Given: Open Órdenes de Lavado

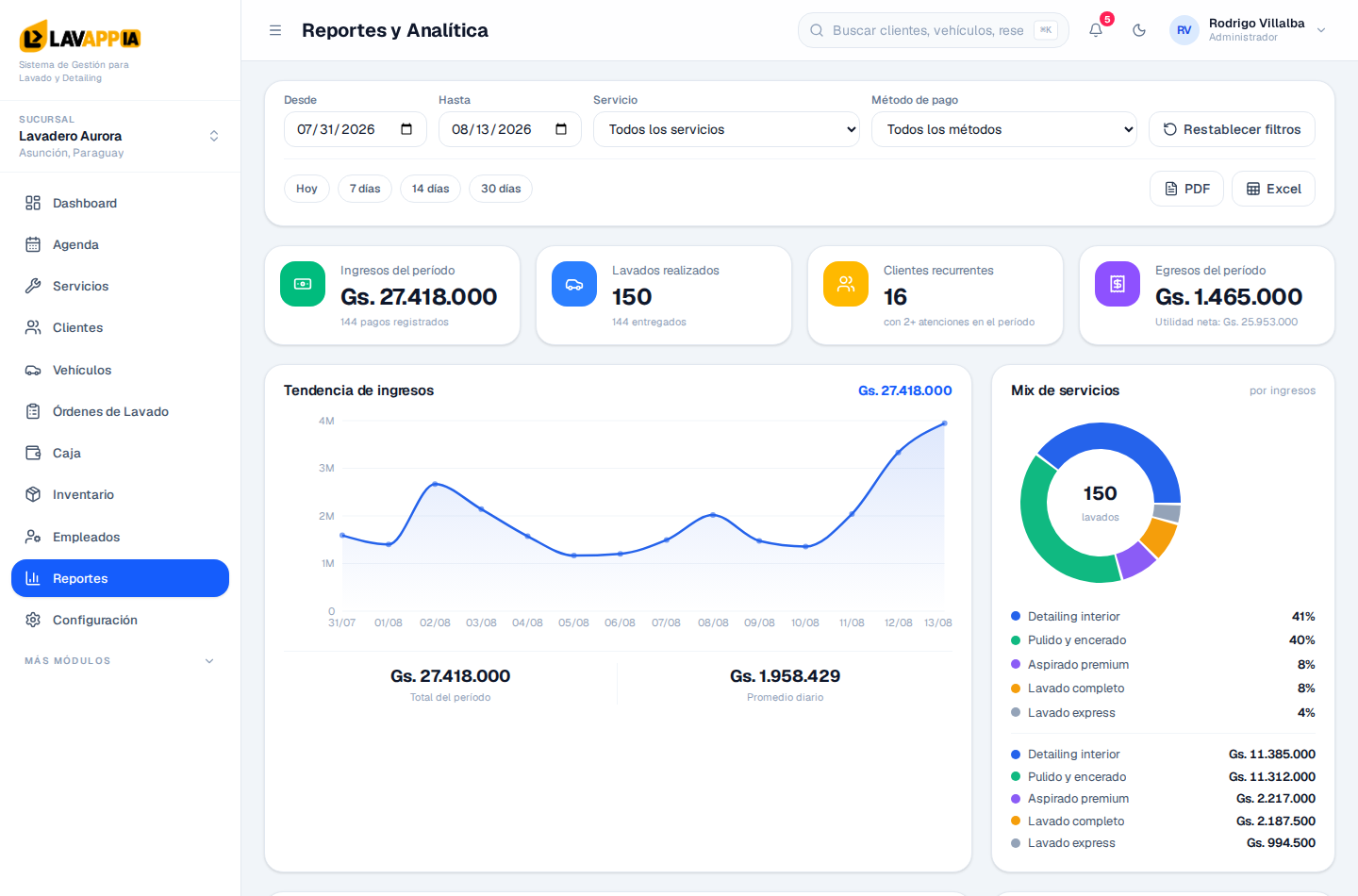Looking at the screenshot, I should pos(120,411).
